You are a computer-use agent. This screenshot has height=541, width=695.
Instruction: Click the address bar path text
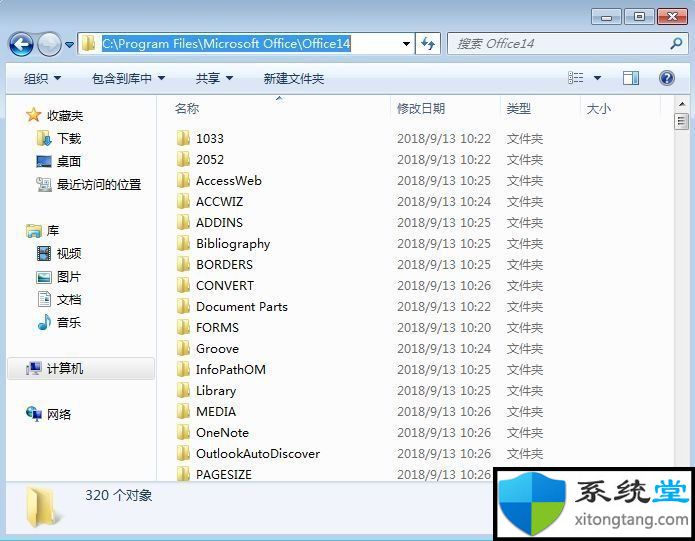coord(226,43)
